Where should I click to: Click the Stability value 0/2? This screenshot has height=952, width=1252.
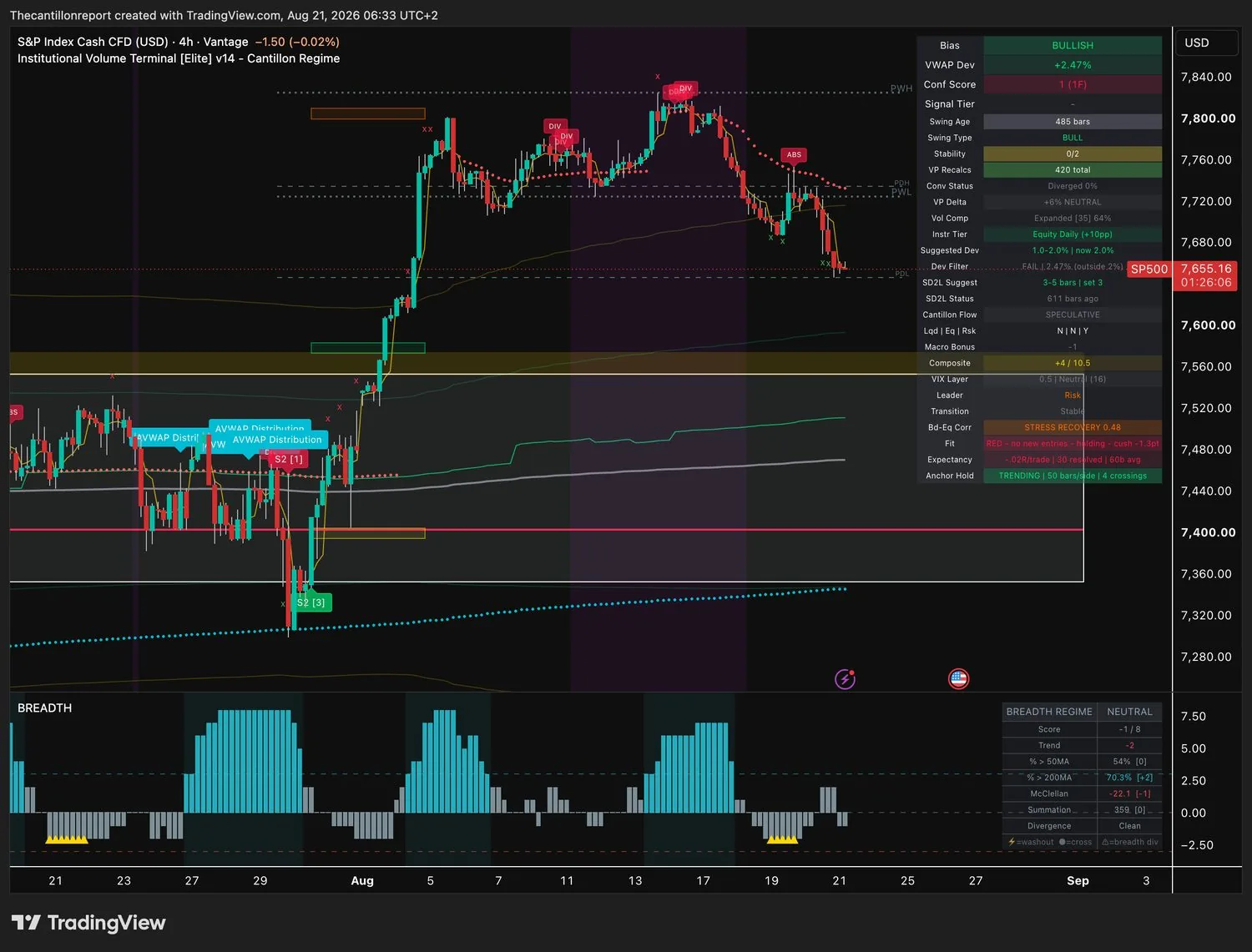[x=1073, y=154]
